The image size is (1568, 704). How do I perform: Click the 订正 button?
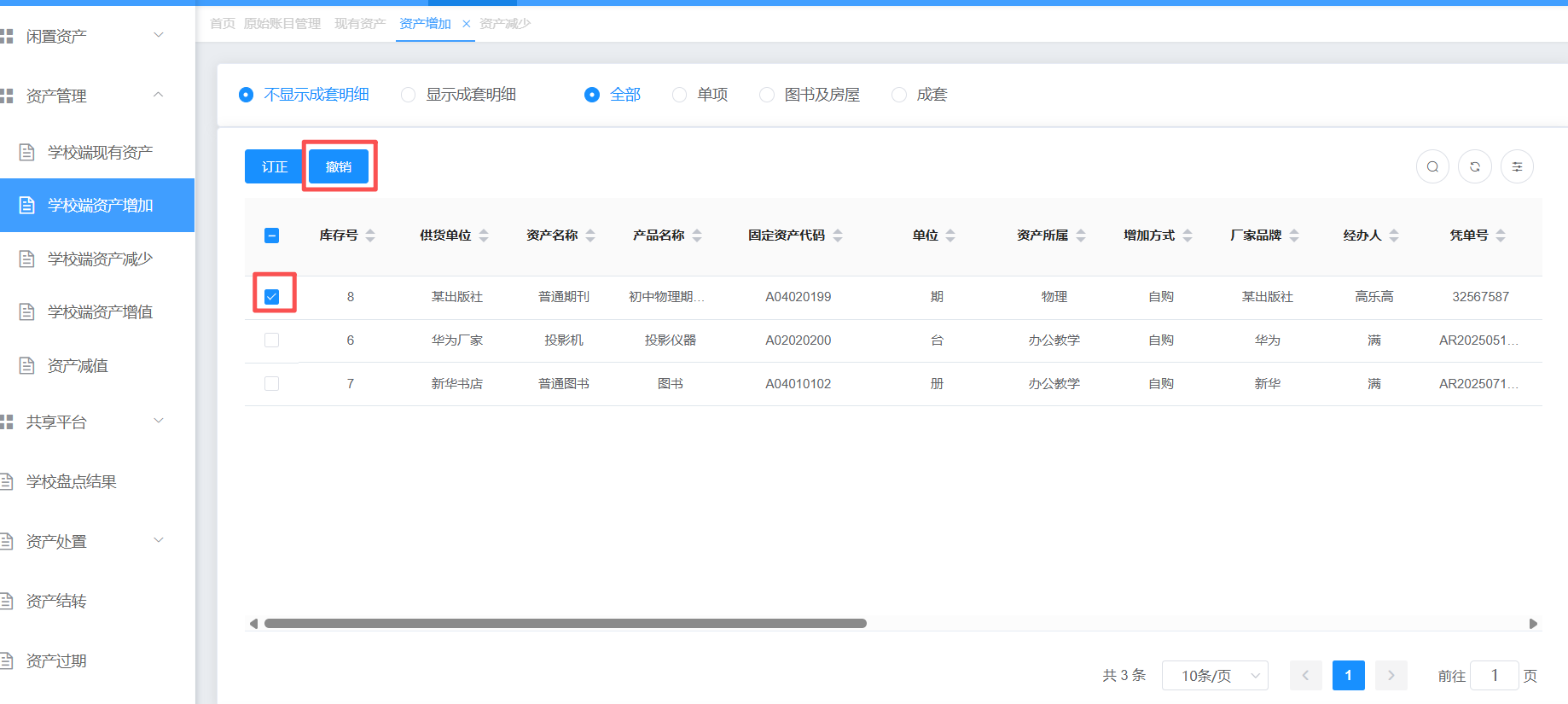click(x=274, y=166)
